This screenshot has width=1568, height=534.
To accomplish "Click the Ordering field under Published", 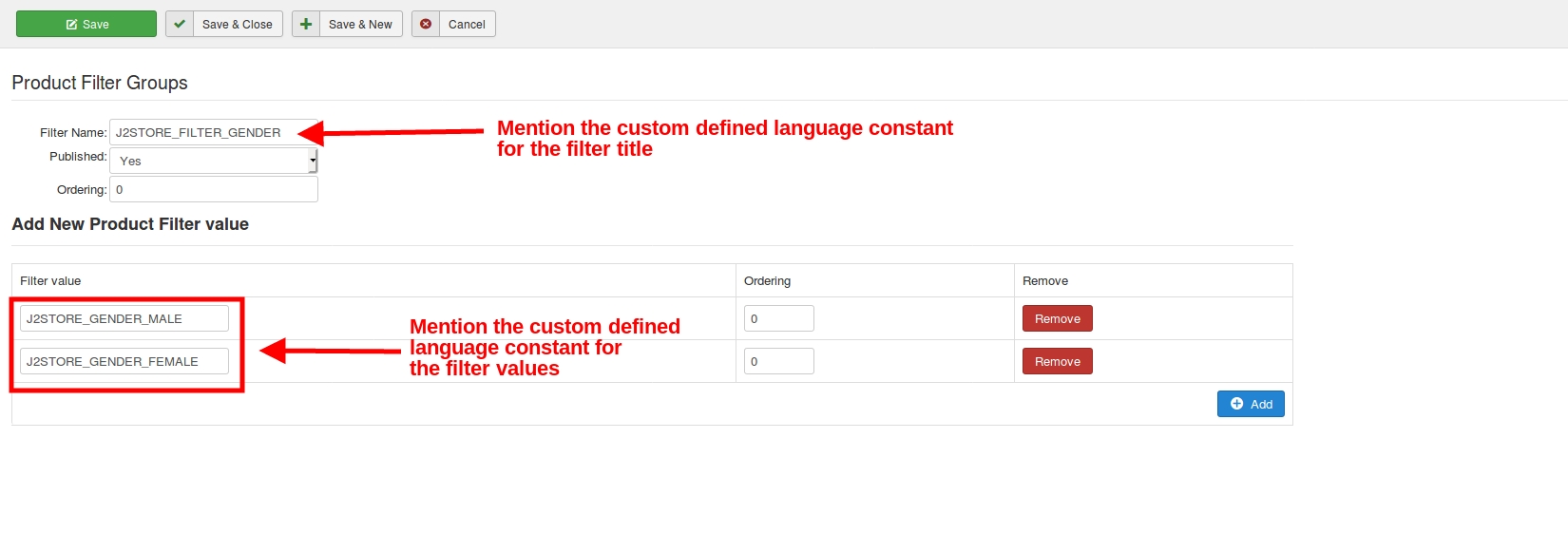I will pos(213,189).
